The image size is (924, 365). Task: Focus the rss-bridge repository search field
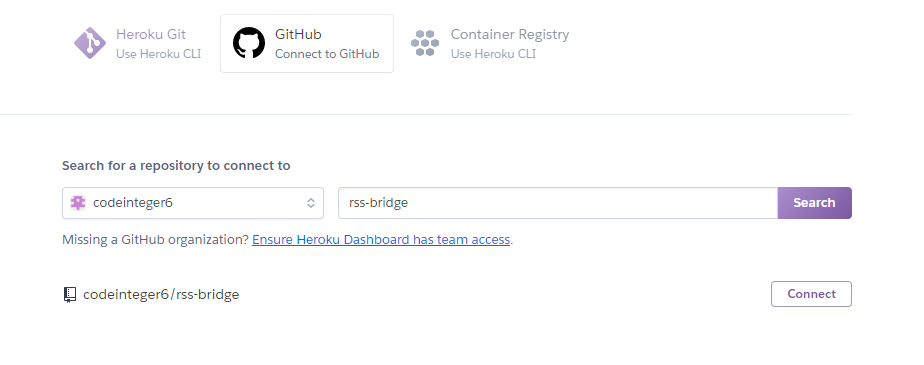point(557,203)
